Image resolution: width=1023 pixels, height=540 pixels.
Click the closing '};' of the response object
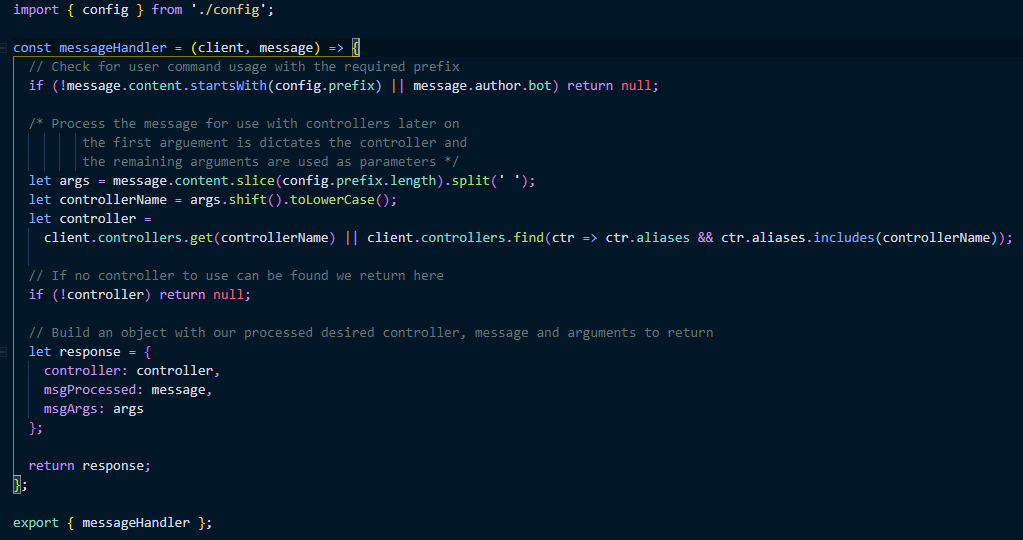point(36,428)
